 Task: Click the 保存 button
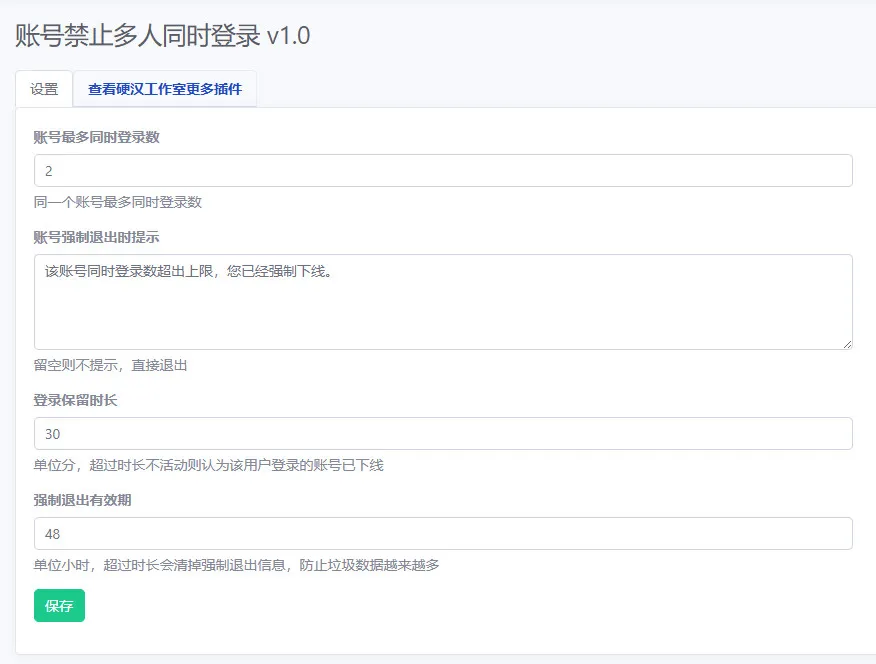[x=59, y=605]
